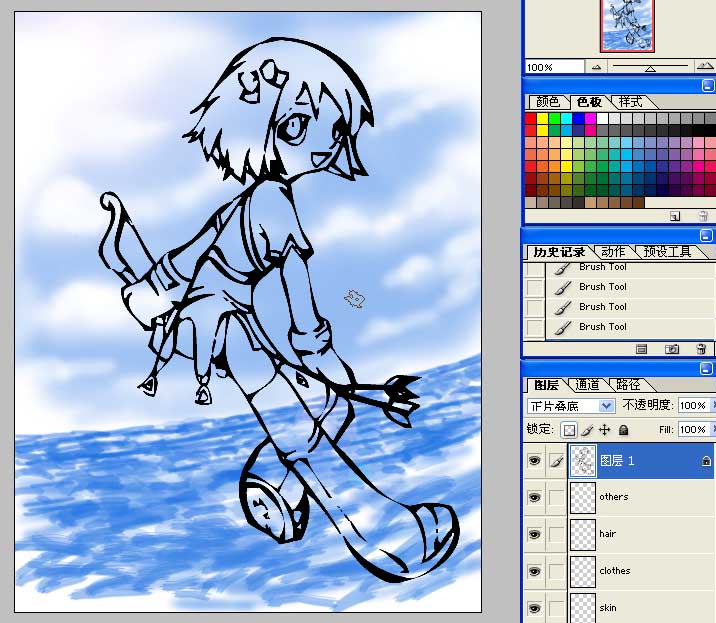This screenshot has height=623, width=716.
Task: Open the 路径 tab
Action: click(628, 385)
